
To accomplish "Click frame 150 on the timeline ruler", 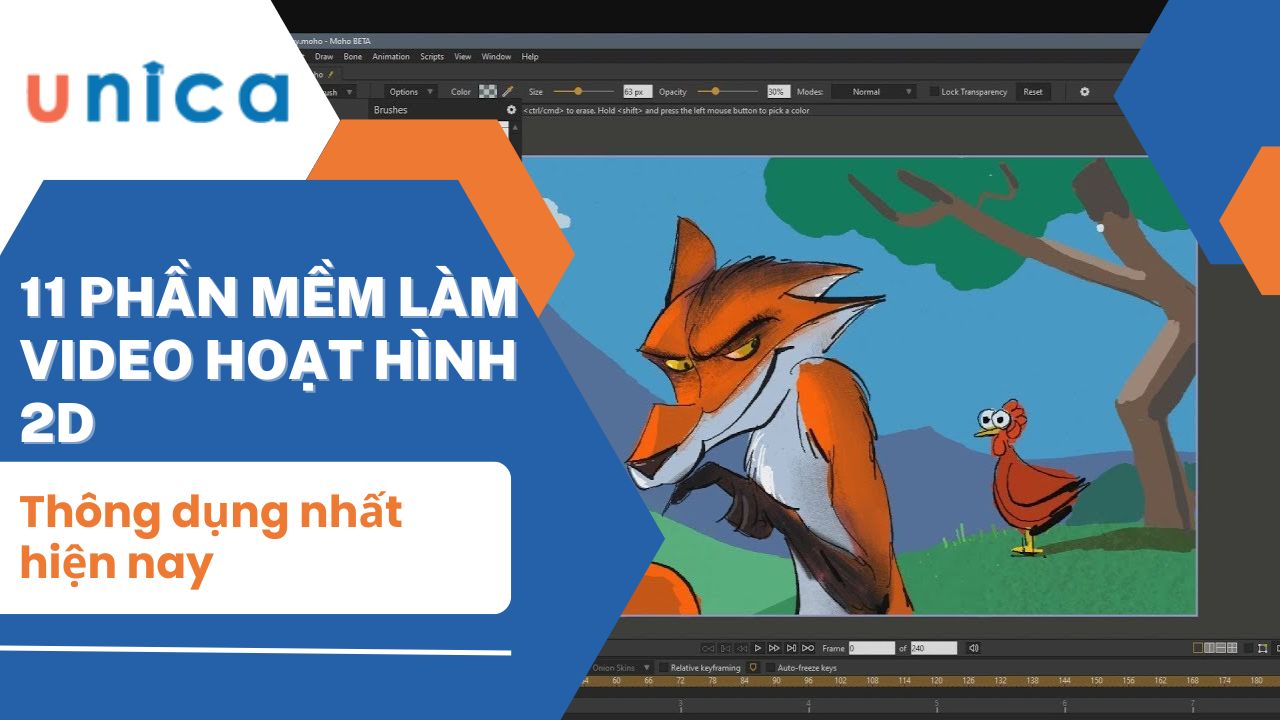I will click(1096, 680).
